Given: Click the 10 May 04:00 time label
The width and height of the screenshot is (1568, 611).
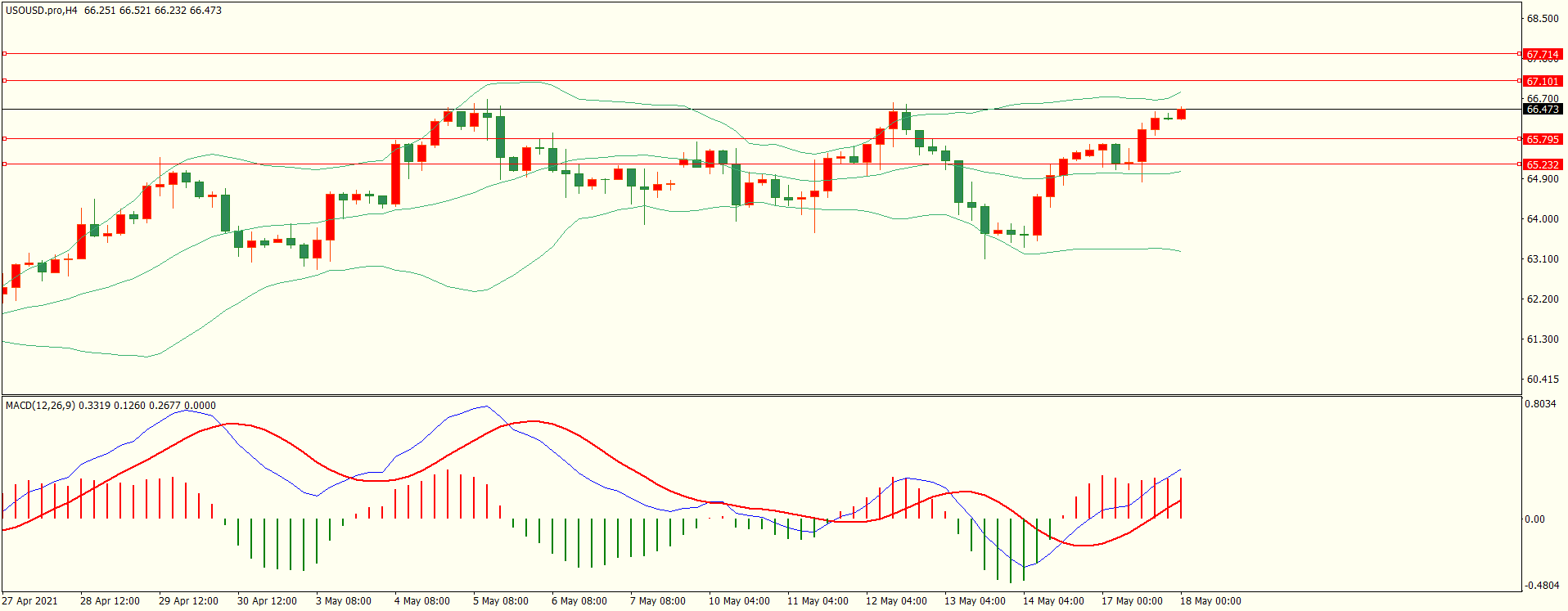Looking at the screenshot, I should pos(739,601).
